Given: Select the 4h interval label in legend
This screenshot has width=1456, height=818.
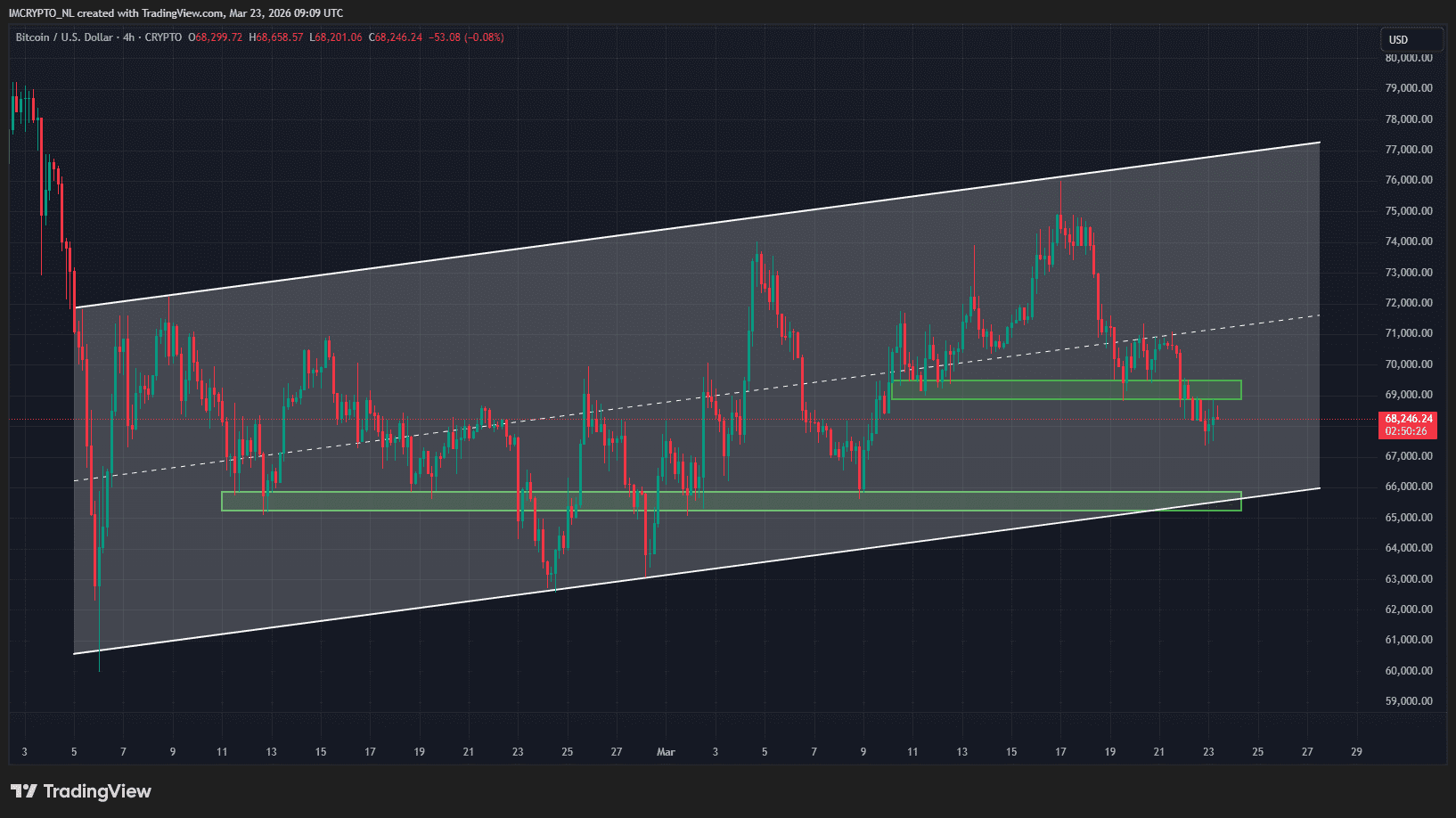Looking at the screenshot, I should tap(129, 37).
